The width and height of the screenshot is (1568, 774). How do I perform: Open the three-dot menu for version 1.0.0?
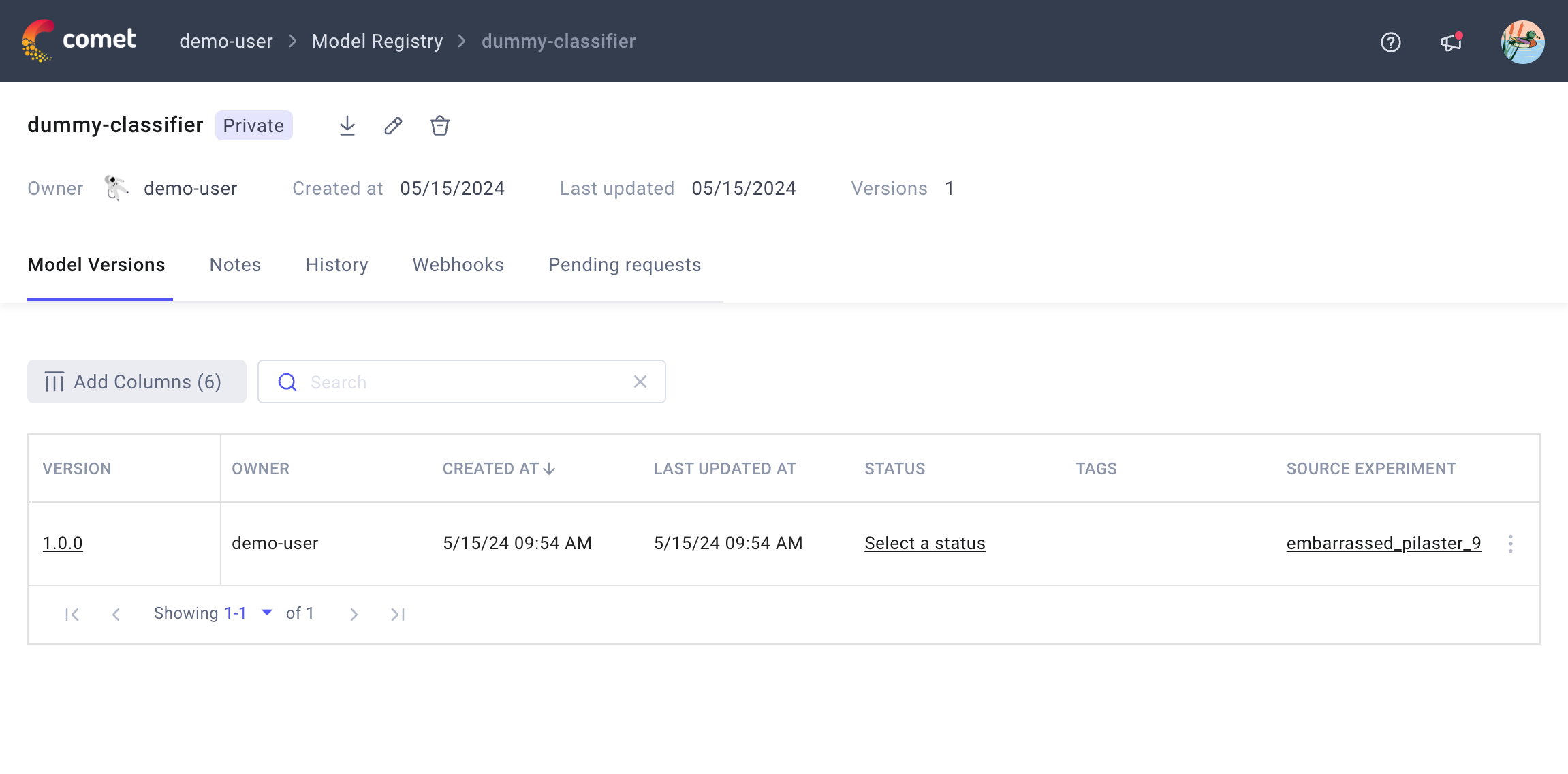tap(1511, 543)
